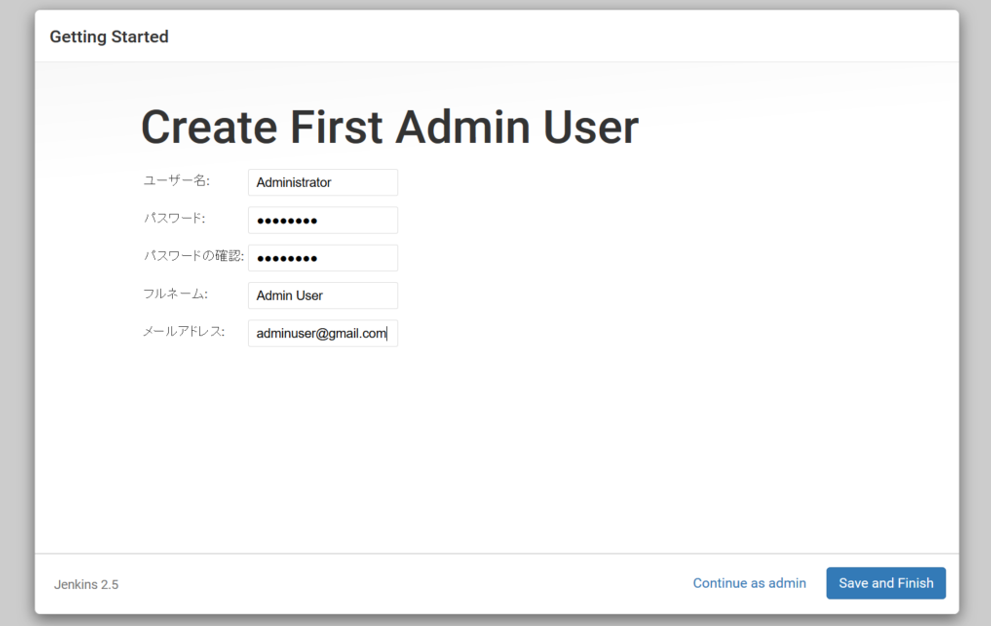991x626 pixels.
Task: Click the ユーザー名 label
Action: coord(176,181)
